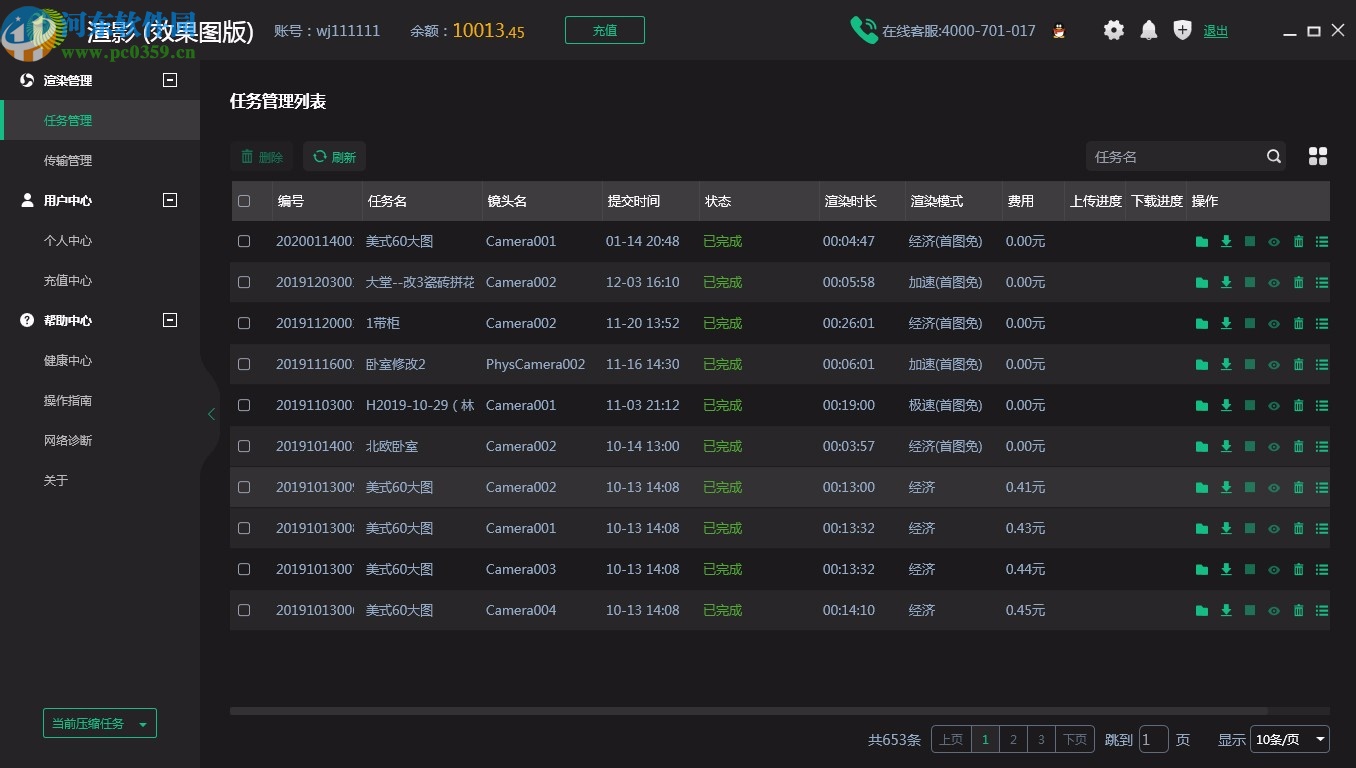
Task: Open notifications bell icon
Action: click(x=1149, y=31)
